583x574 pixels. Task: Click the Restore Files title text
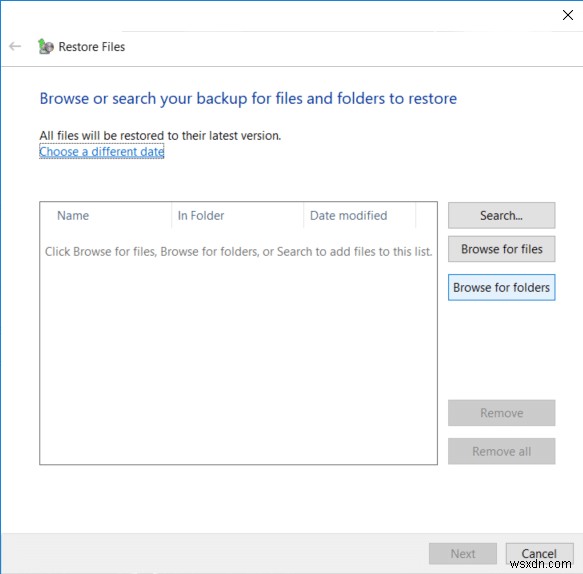92,46
